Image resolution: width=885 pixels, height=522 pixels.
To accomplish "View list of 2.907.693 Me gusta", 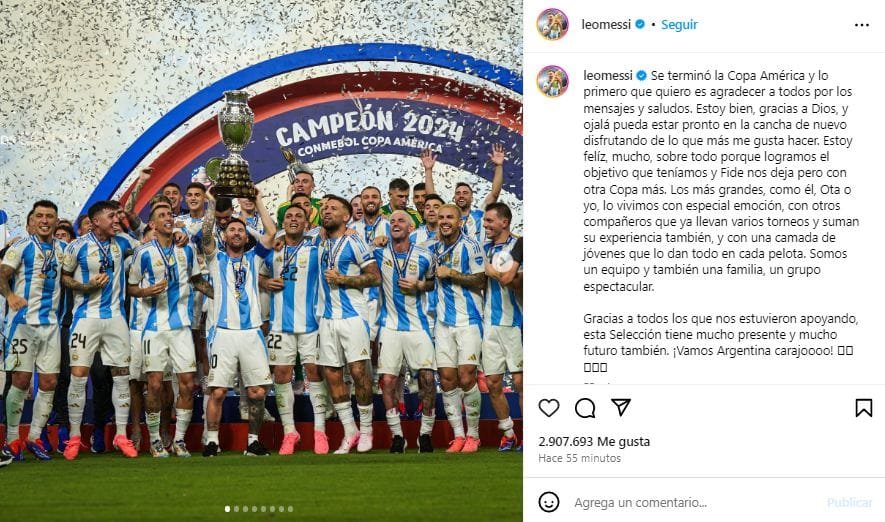I will click(594, 441).
